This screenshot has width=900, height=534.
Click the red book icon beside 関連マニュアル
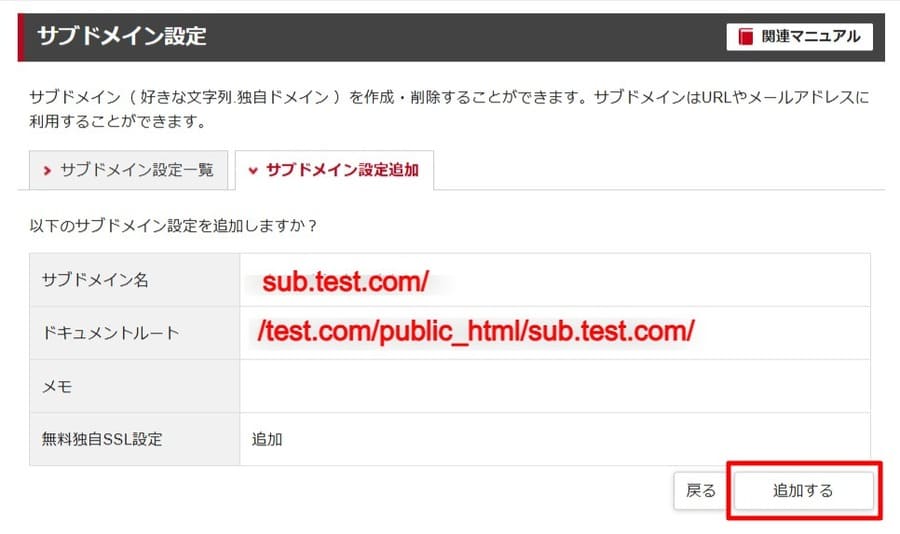745,37
